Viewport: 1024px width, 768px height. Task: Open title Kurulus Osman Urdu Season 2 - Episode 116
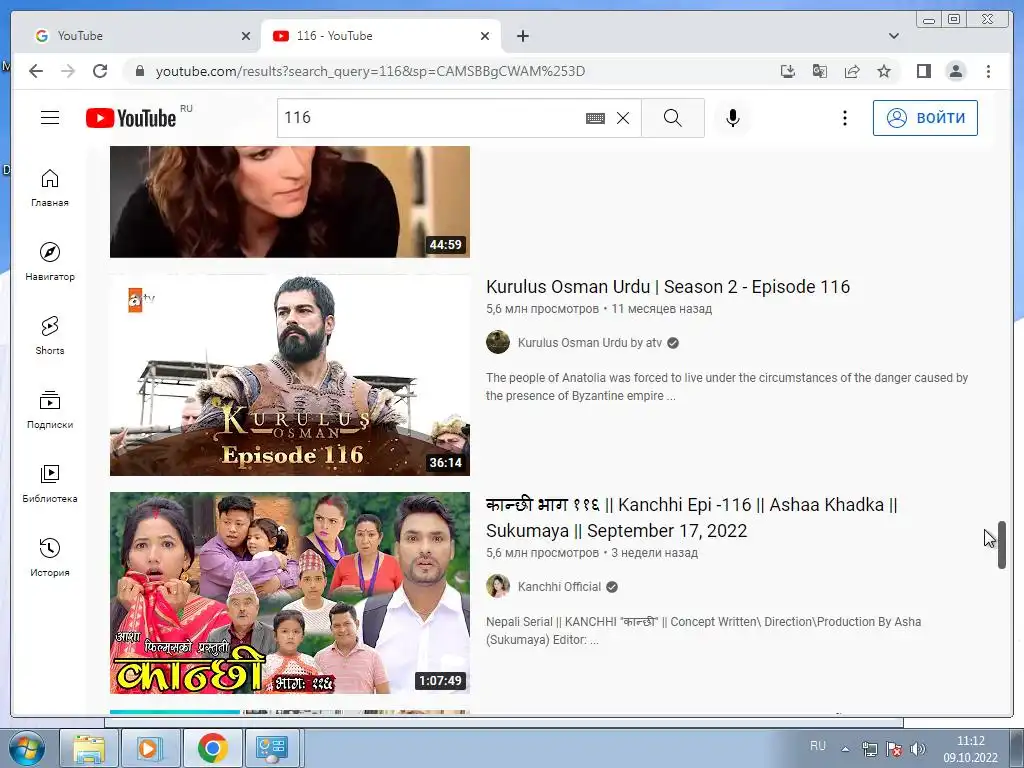[668, 287]
